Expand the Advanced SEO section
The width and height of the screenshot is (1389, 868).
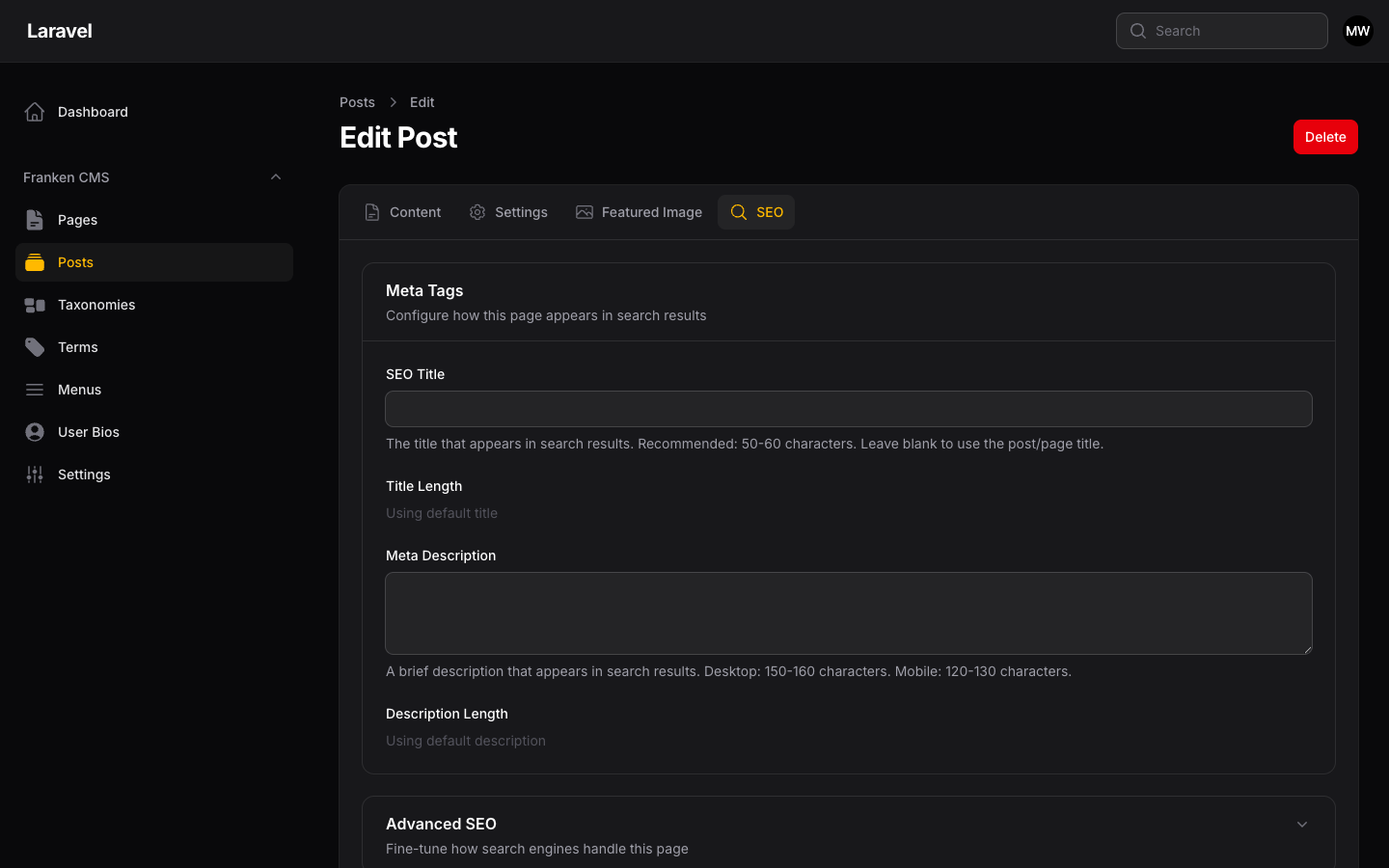[1302, 825]
